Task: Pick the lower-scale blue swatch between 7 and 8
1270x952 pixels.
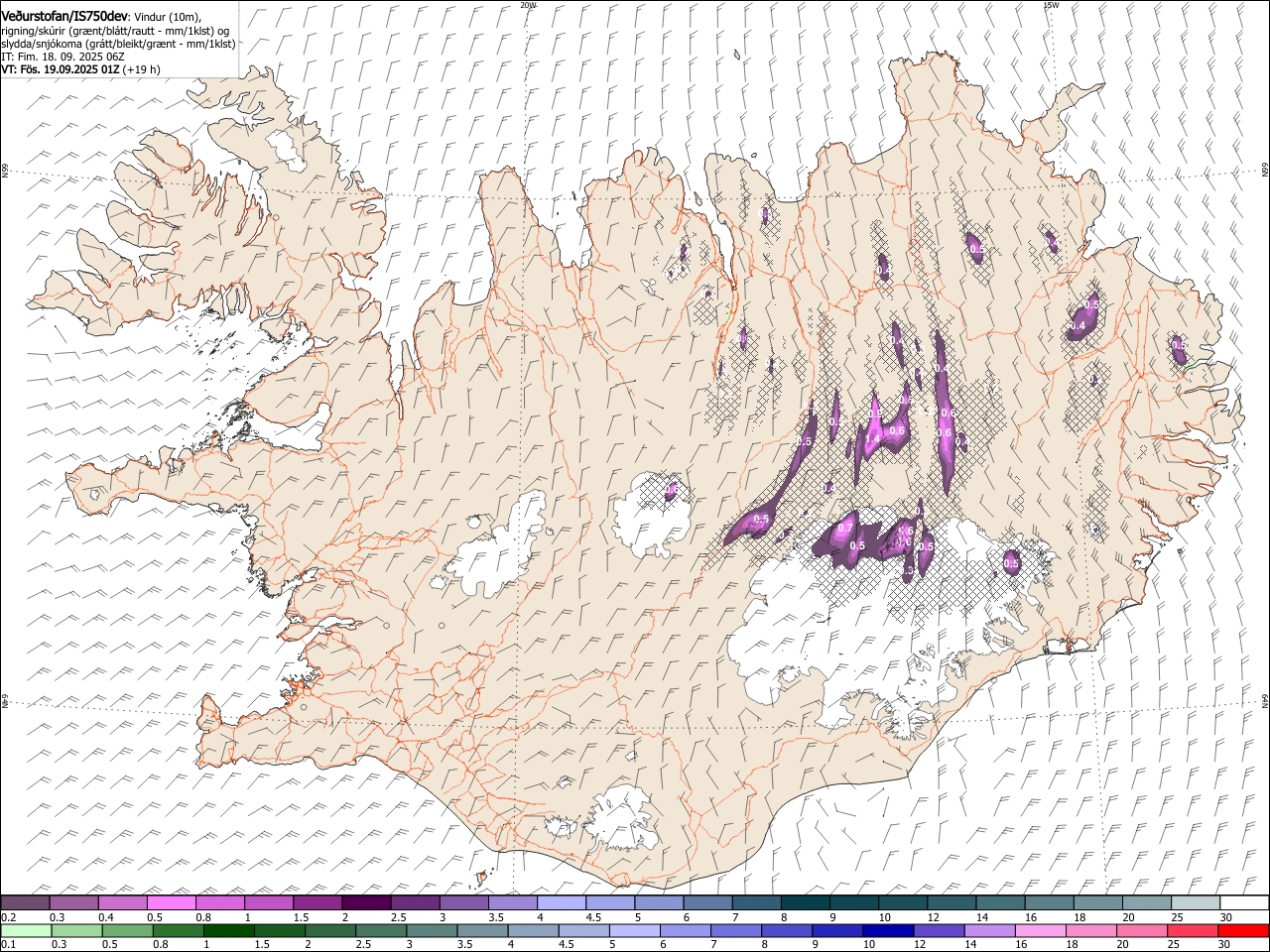Action: click(736, 930)
